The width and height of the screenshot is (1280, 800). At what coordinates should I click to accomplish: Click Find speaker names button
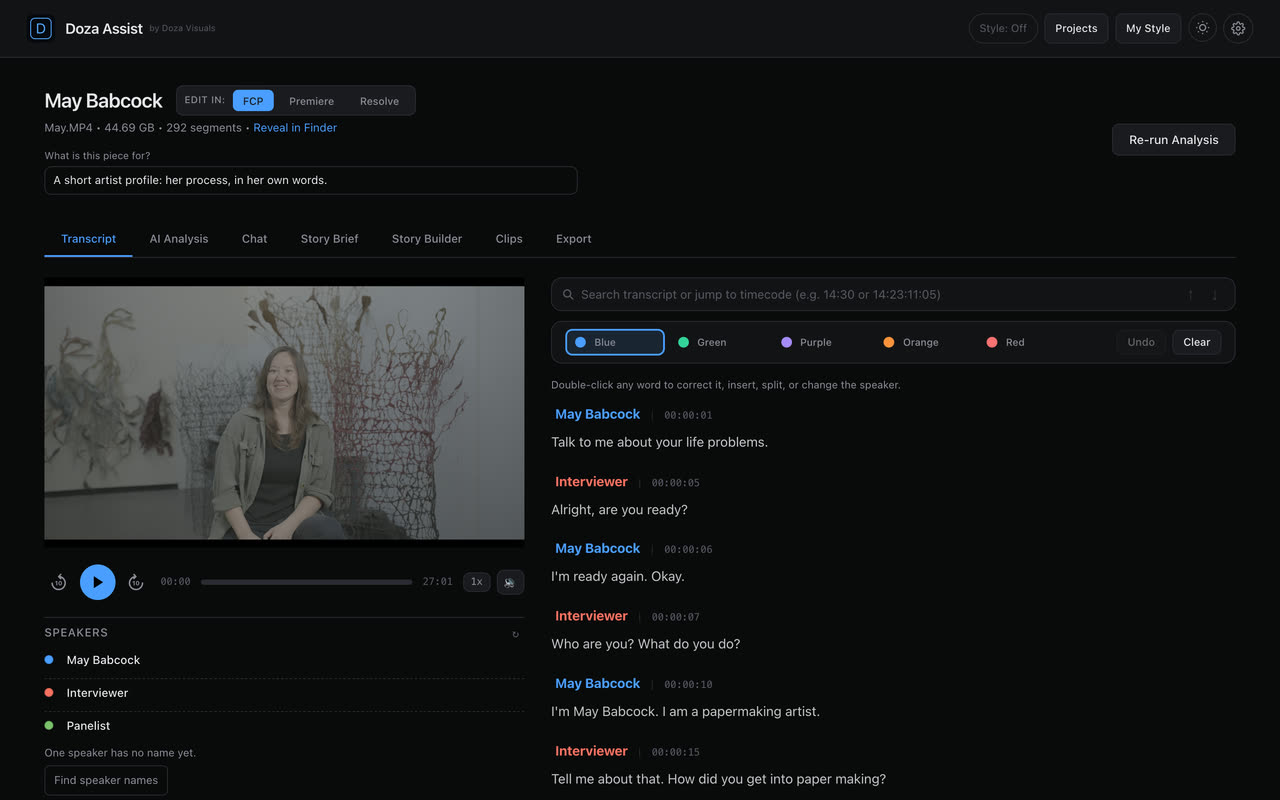(x=106, y=780)
